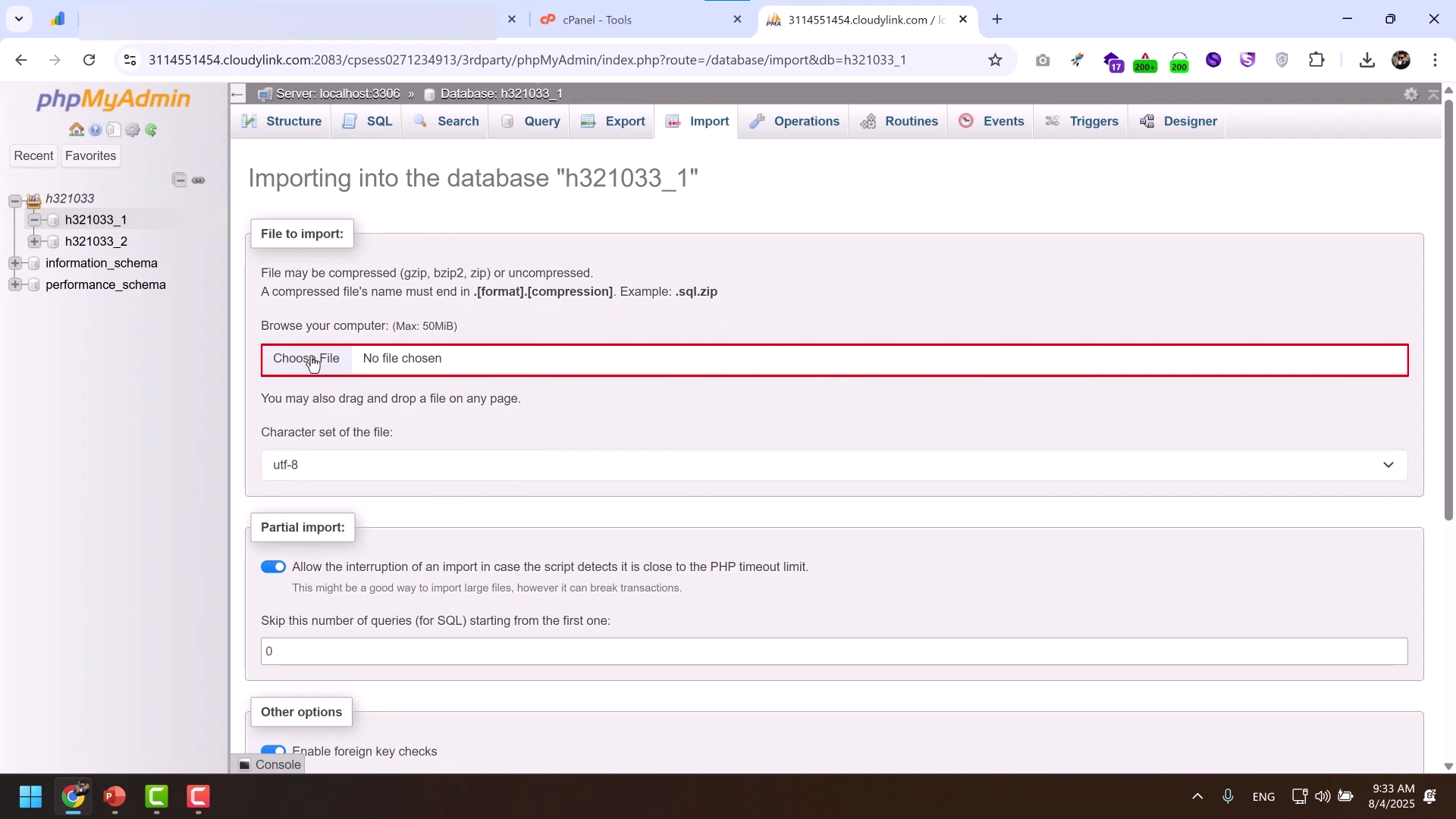Reload navigation panel with green refresh icon
This screenshot has height=819, width=1456.
[x=151, y=130]
